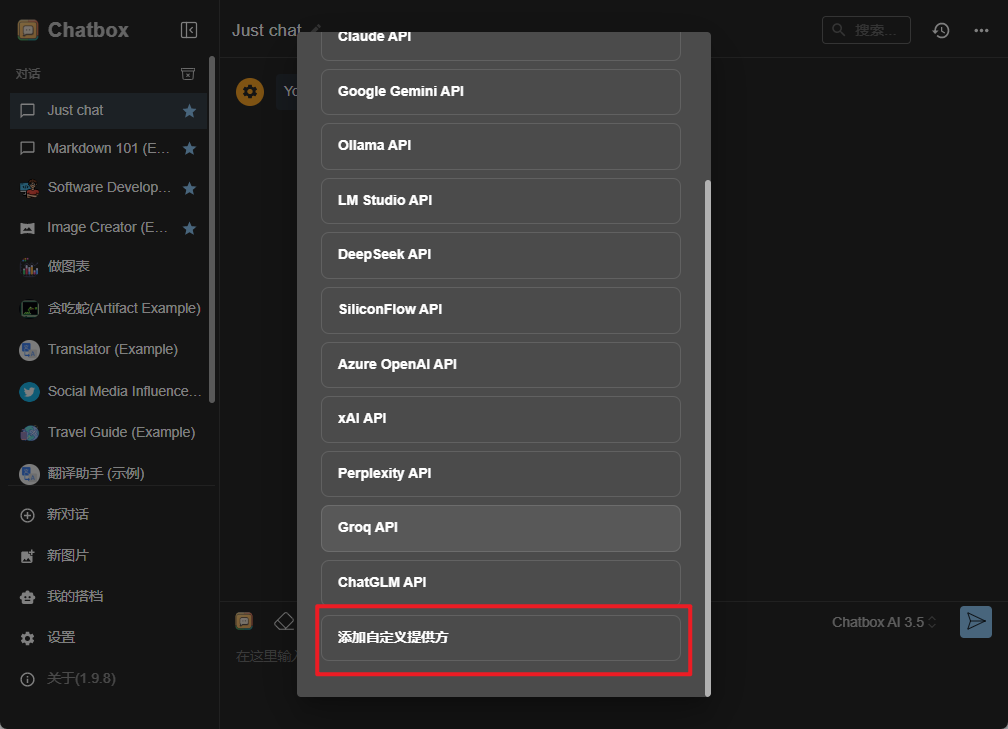
Task: Click the 新对话 plus circle icon
Action: 27,516
